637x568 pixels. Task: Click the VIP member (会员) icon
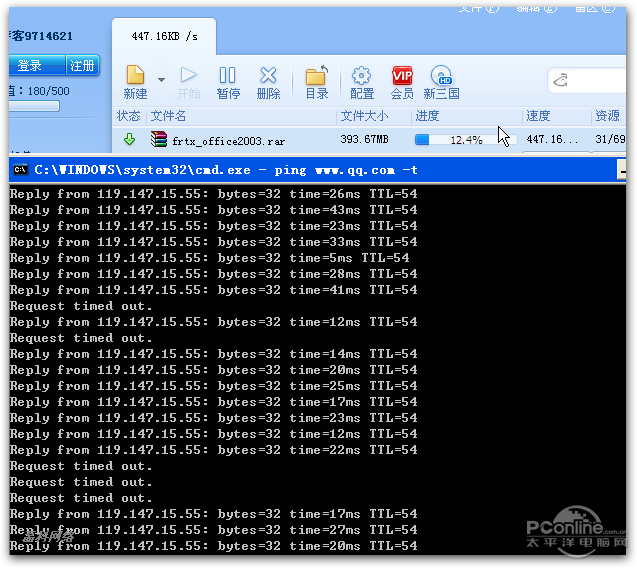(x=402, y=77)
